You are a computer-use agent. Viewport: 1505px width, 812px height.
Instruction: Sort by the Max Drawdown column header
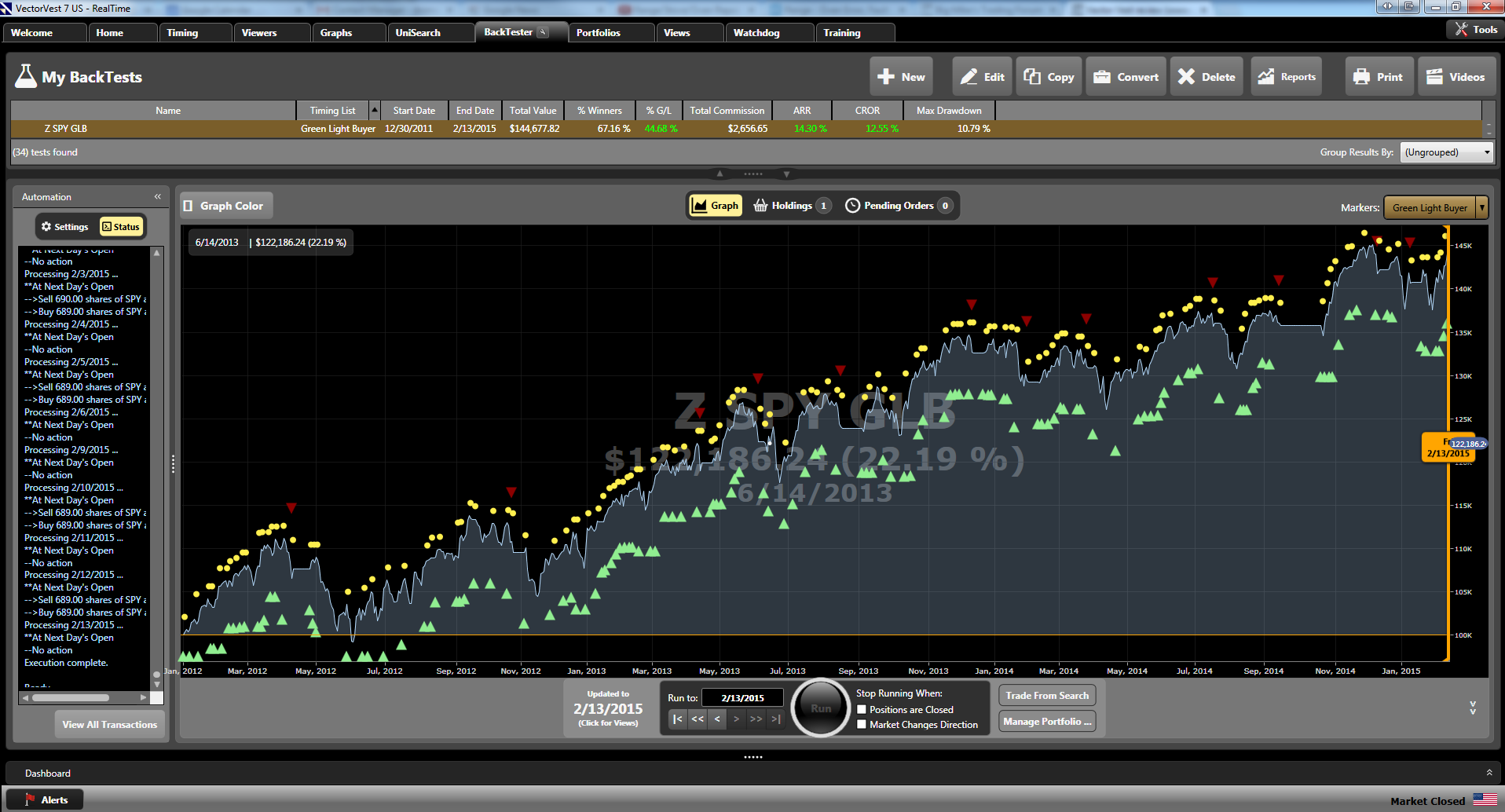(949, 110)
